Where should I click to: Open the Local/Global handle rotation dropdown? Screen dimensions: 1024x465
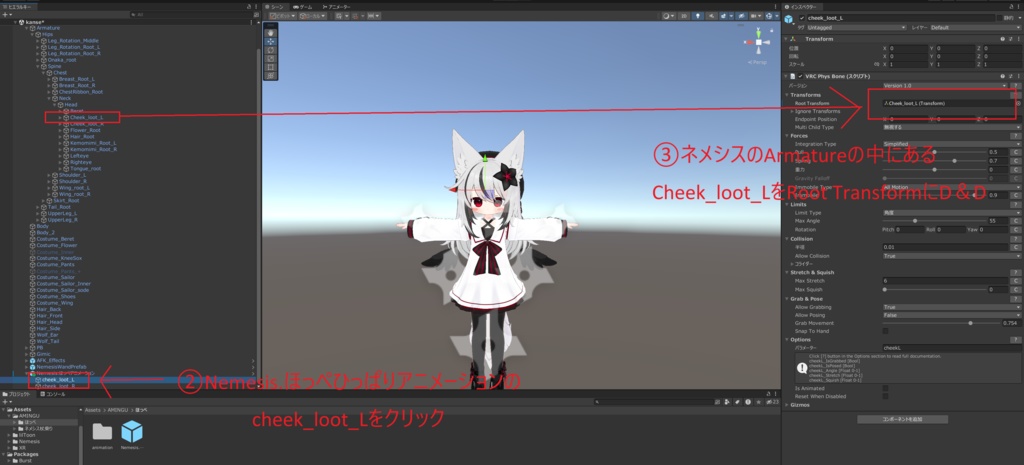tap(312, 16)
